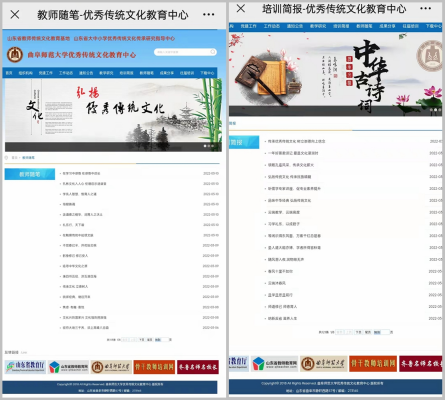Image resolution: width=445 pixels, height=400 pixels.
Task: Click the 教师随笔 sidebar section tab
Action: (x=30, y=174)
